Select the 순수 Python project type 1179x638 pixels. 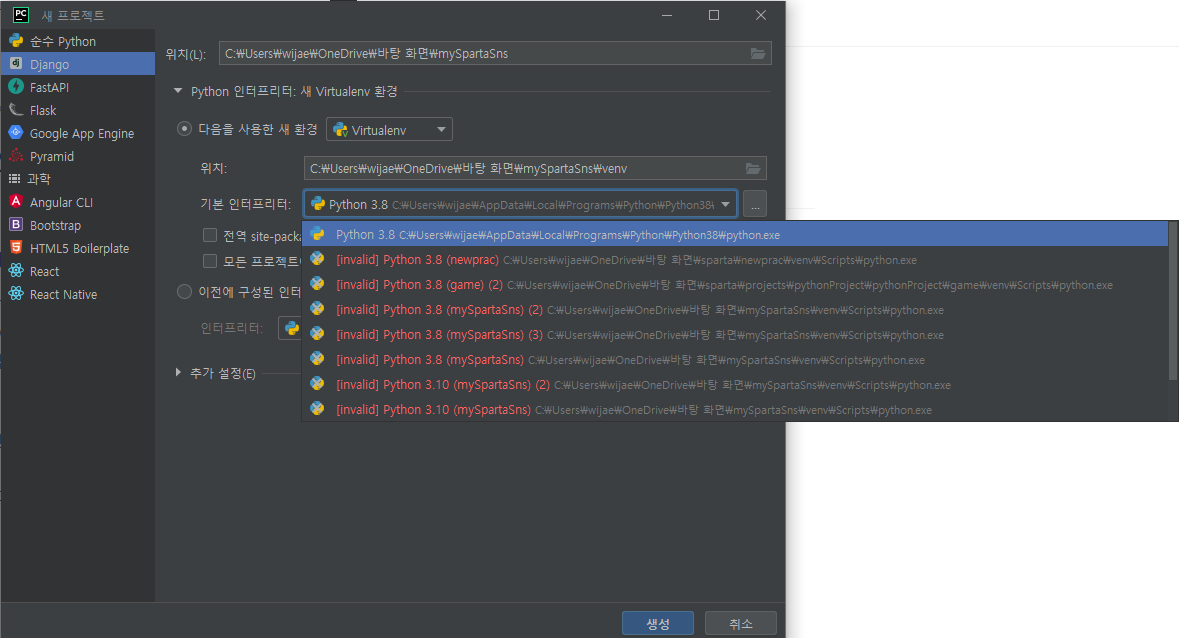(x=78, y=41)
